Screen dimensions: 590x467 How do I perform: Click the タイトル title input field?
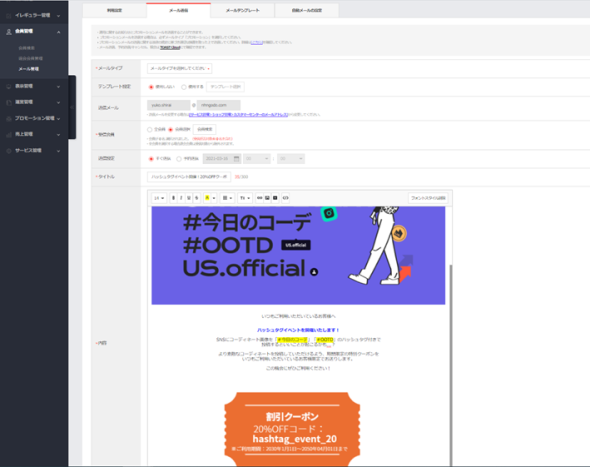(189, 176)
